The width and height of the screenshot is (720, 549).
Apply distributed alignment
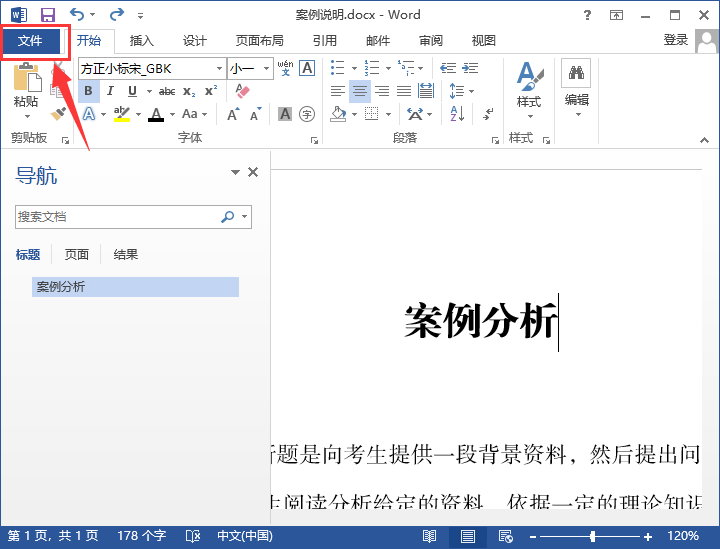[426, 91]
